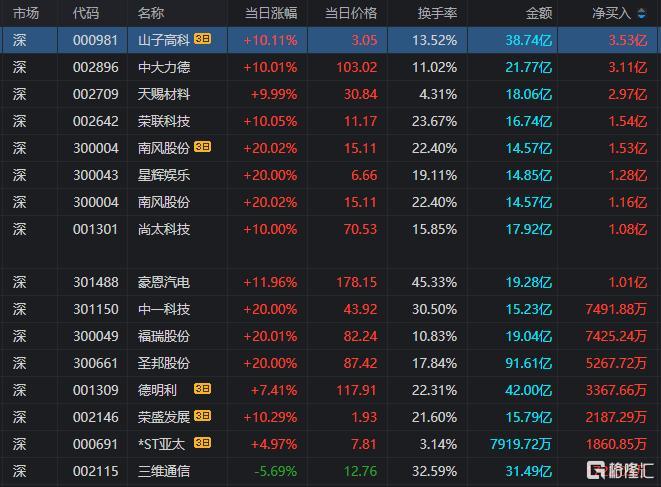Sort by the 当日价格 column header
Image resolution: width=661 pixels, height=487 pixels.
pyautogui.click(x=351, y=13)
